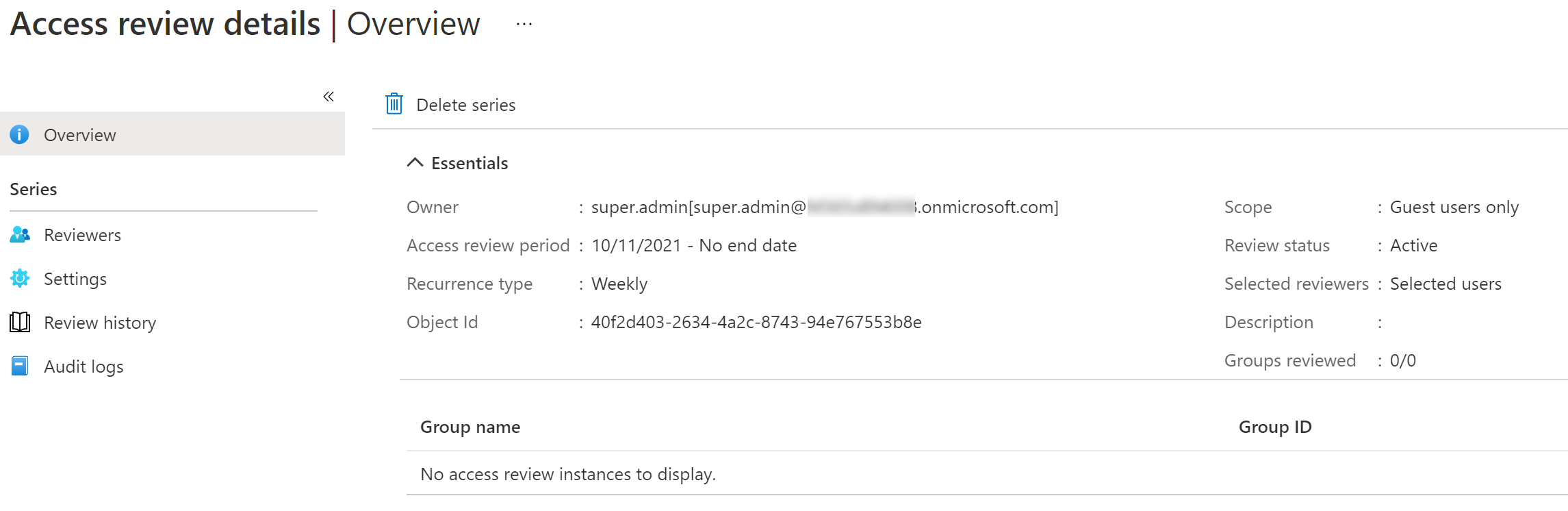
Task: Go to Reviewers in the sidebar
Action: pos(82,235)
